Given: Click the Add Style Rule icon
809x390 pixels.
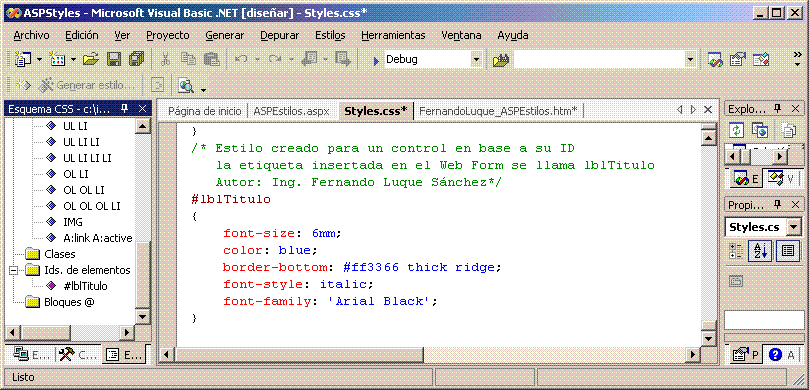Looking at the screenshot, I should [x=22, y=85].
